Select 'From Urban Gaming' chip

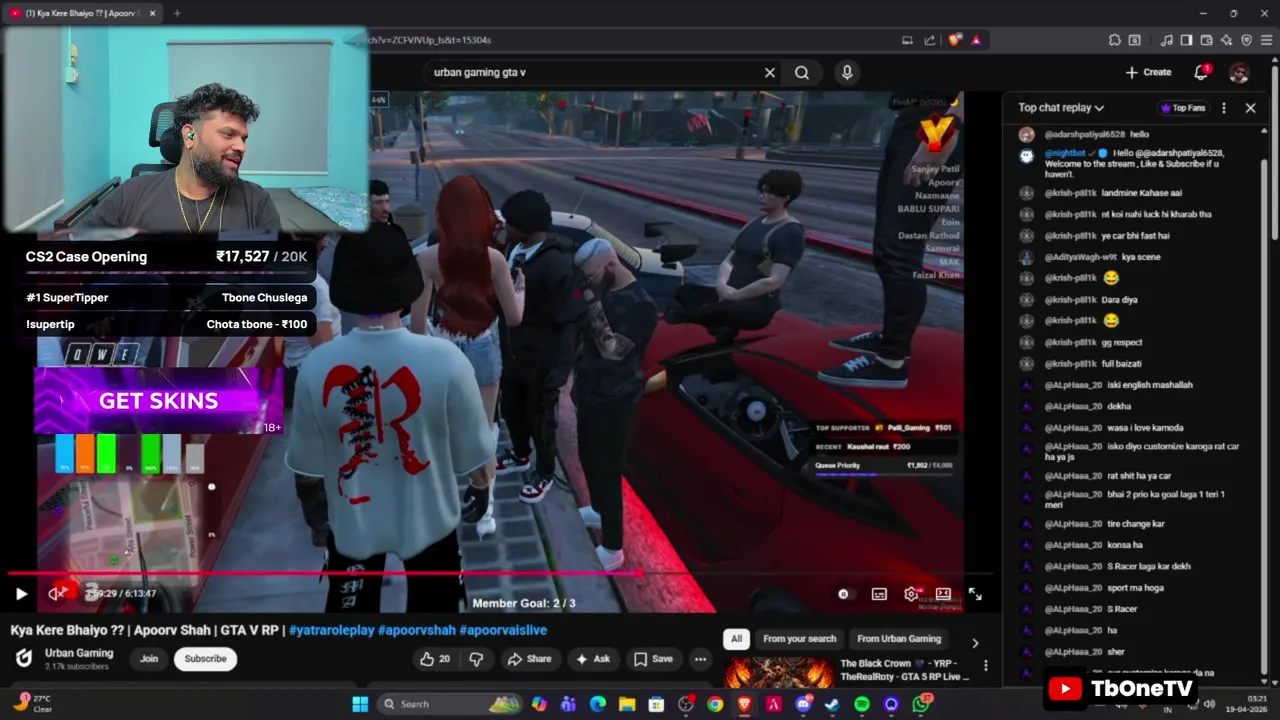coord(899,639)
